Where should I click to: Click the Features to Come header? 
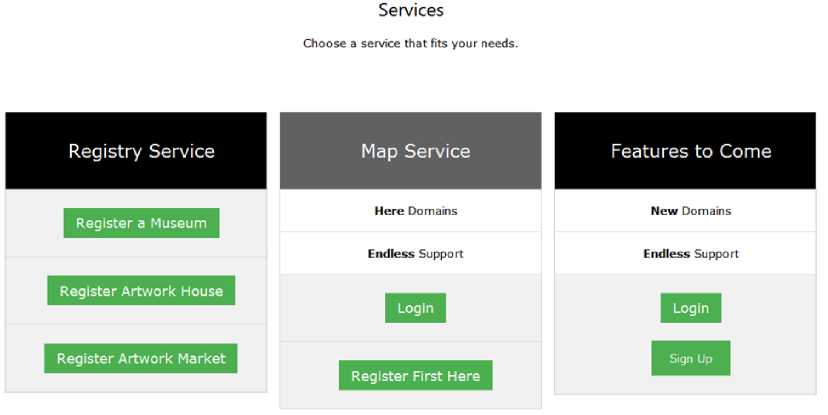pos(690,151)
